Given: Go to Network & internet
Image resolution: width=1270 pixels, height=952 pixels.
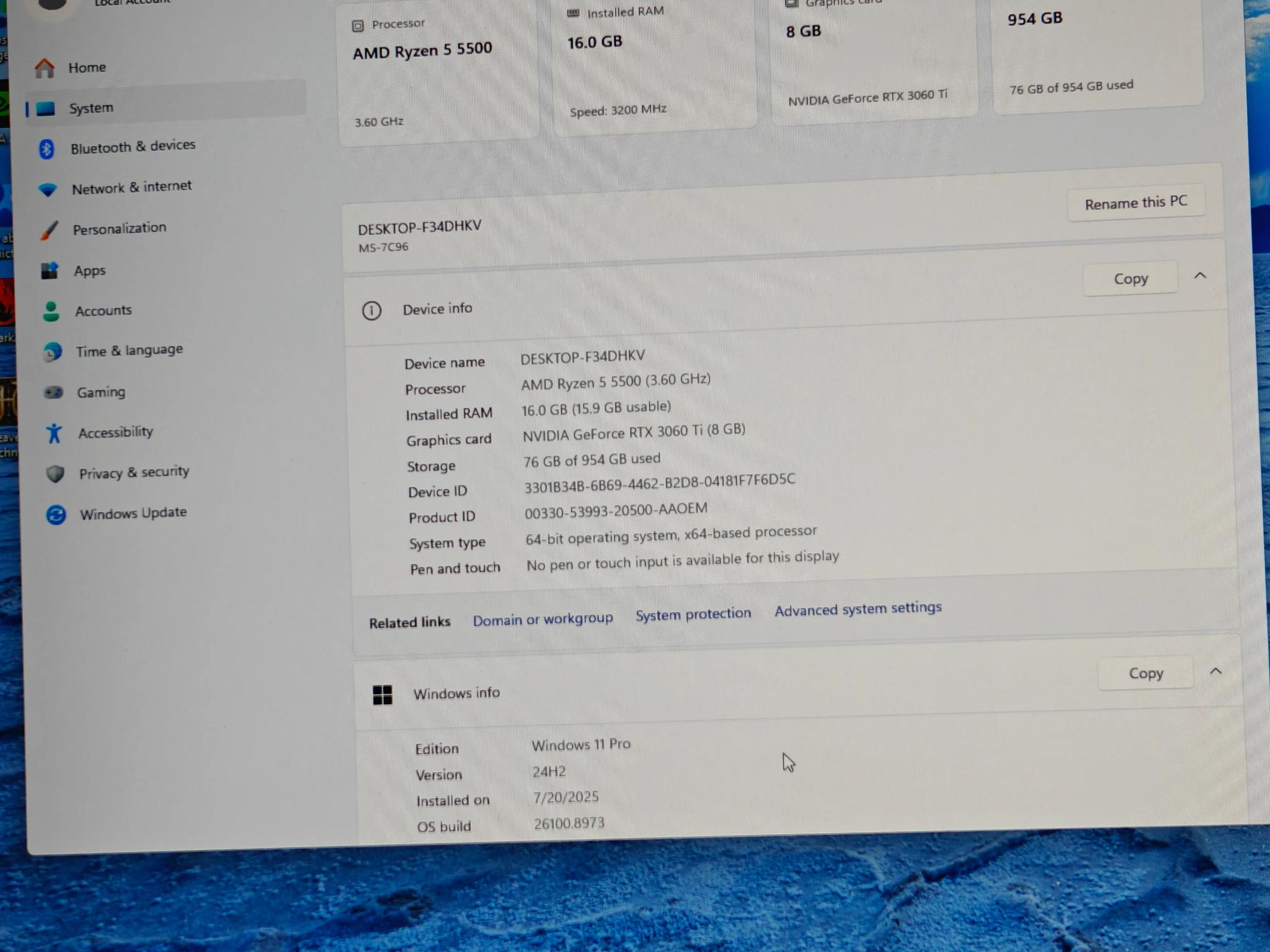Looking at the screenshot, I should coord(131,187).
